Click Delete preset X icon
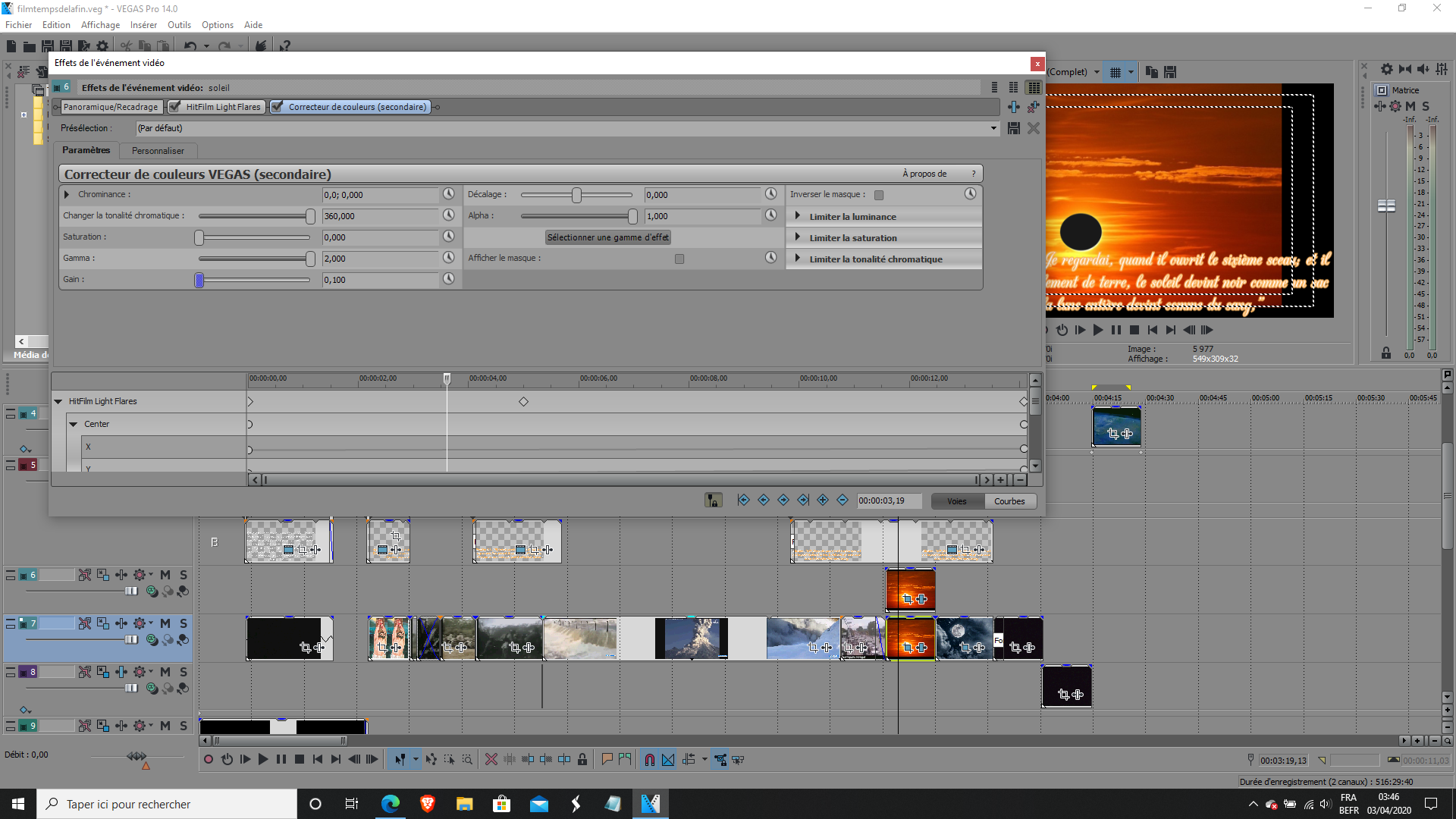This screenshot has width=1456, height=819. (1033, 129)
